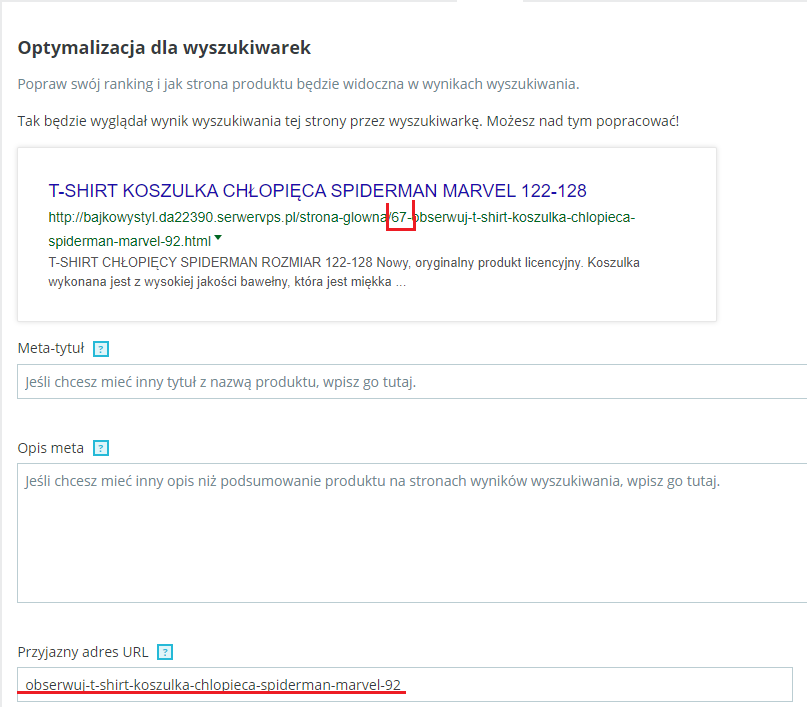Screen dimensions: 807x707
Task: Select the Przyjazny adres URL input field
Action: click(404, 685)
